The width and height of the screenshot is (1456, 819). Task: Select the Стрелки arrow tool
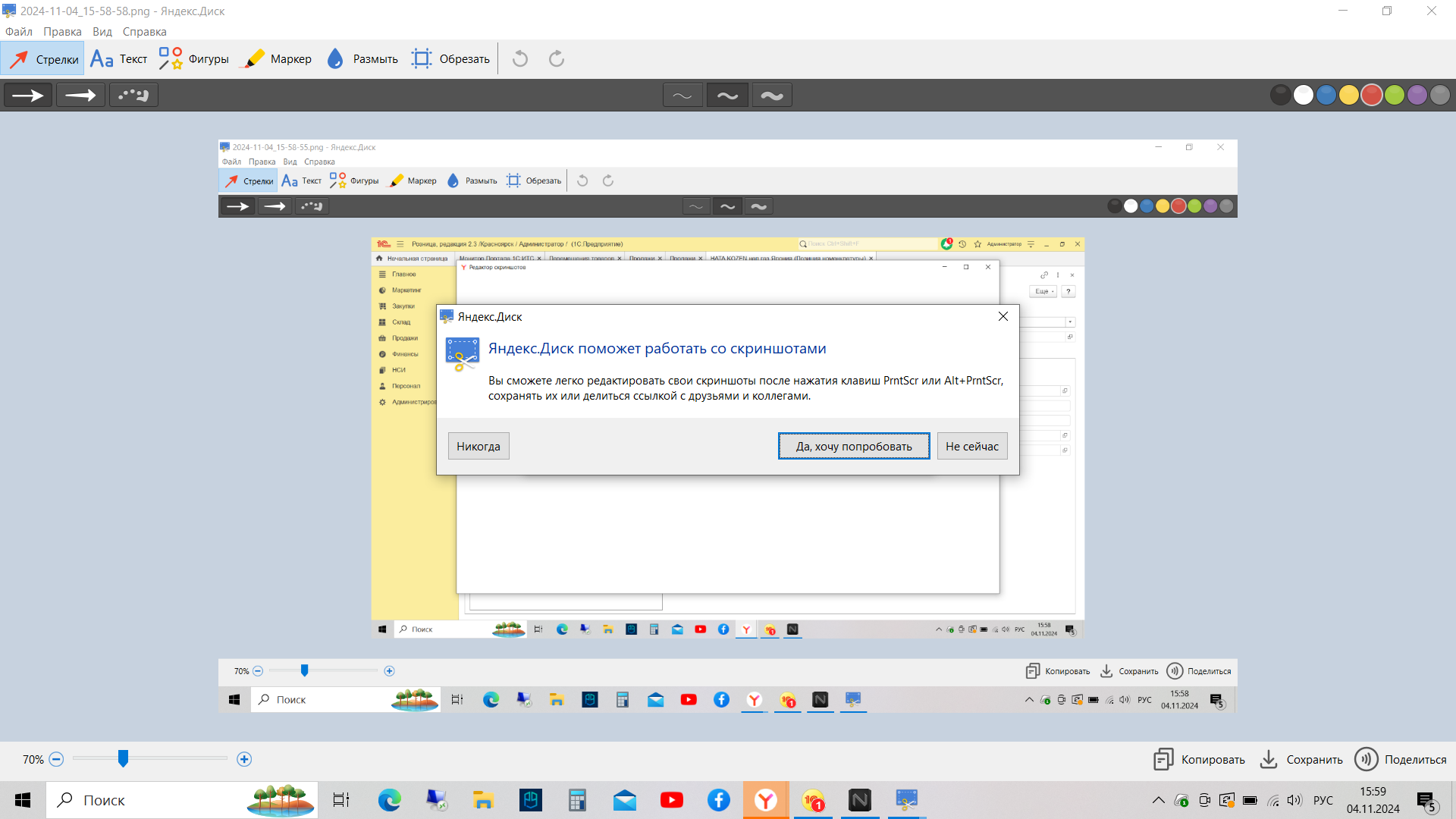[x=43, y=59]
